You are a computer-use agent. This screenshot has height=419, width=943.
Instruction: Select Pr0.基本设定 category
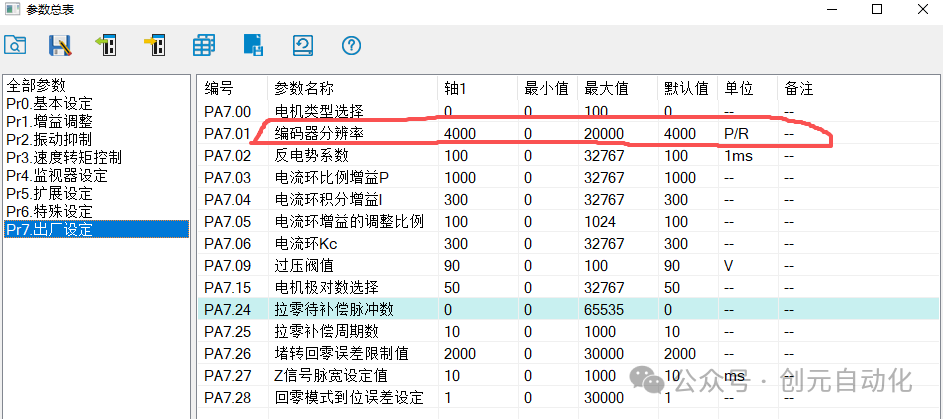[x=49, y=103]
